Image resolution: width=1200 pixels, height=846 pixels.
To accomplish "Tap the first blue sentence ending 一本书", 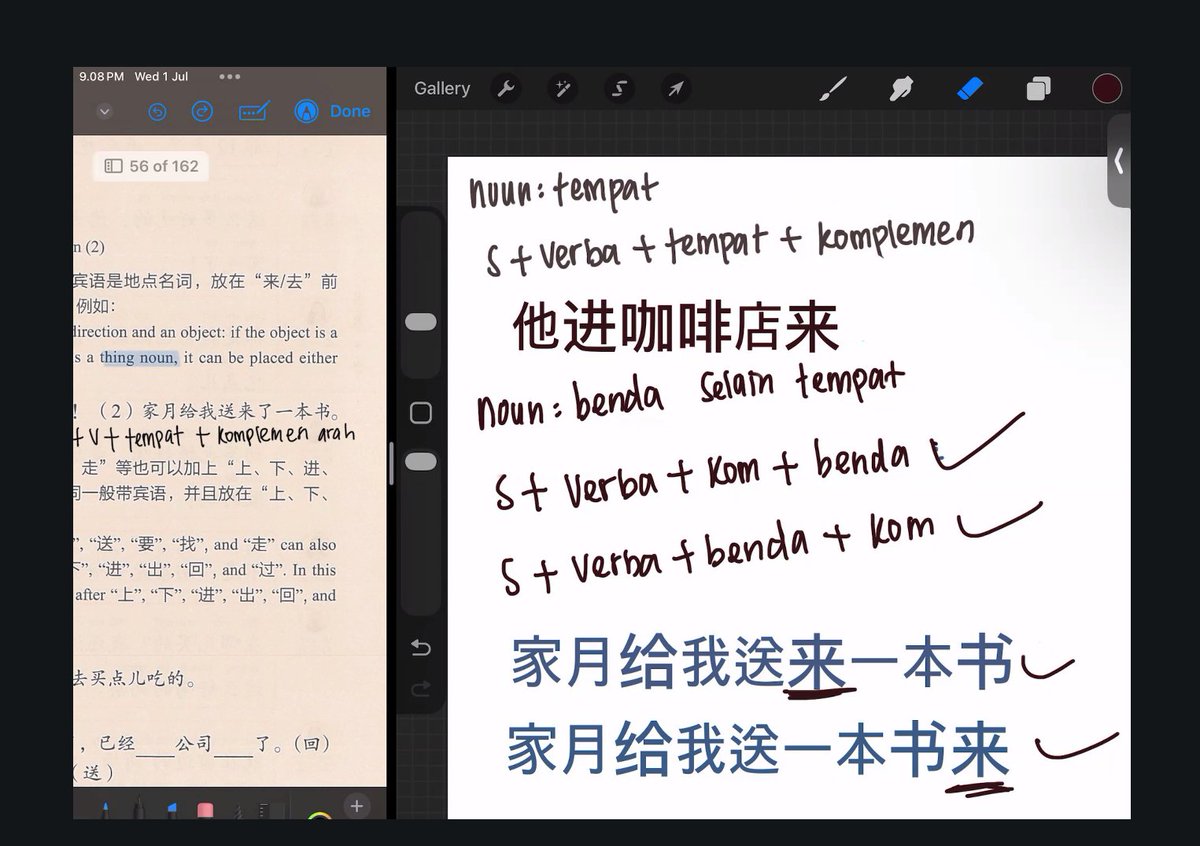I will [763, 662].
